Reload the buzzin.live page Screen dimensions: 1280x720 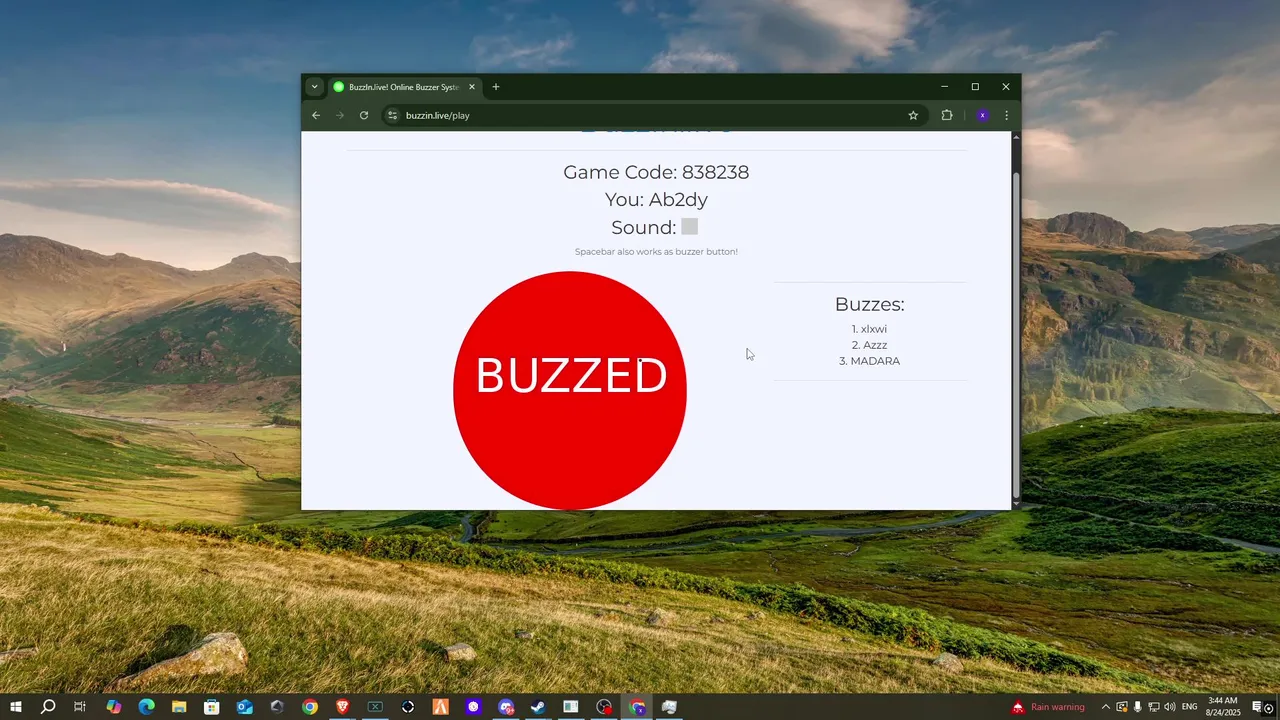(x=364, y=115)
